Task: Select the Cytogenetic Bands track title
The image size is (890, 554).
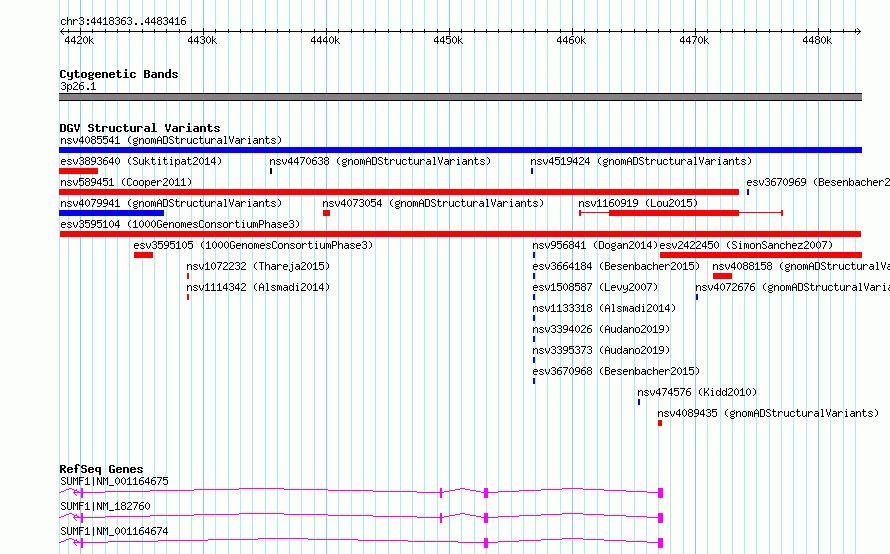Action: 119,74
